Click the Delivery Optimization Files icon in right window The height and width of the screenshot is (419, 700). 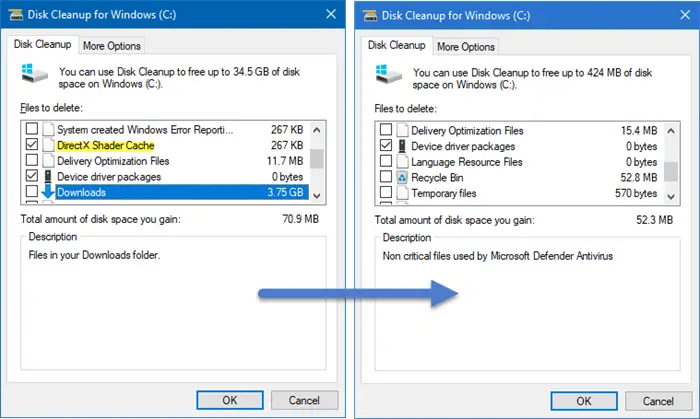pos(402,130)
